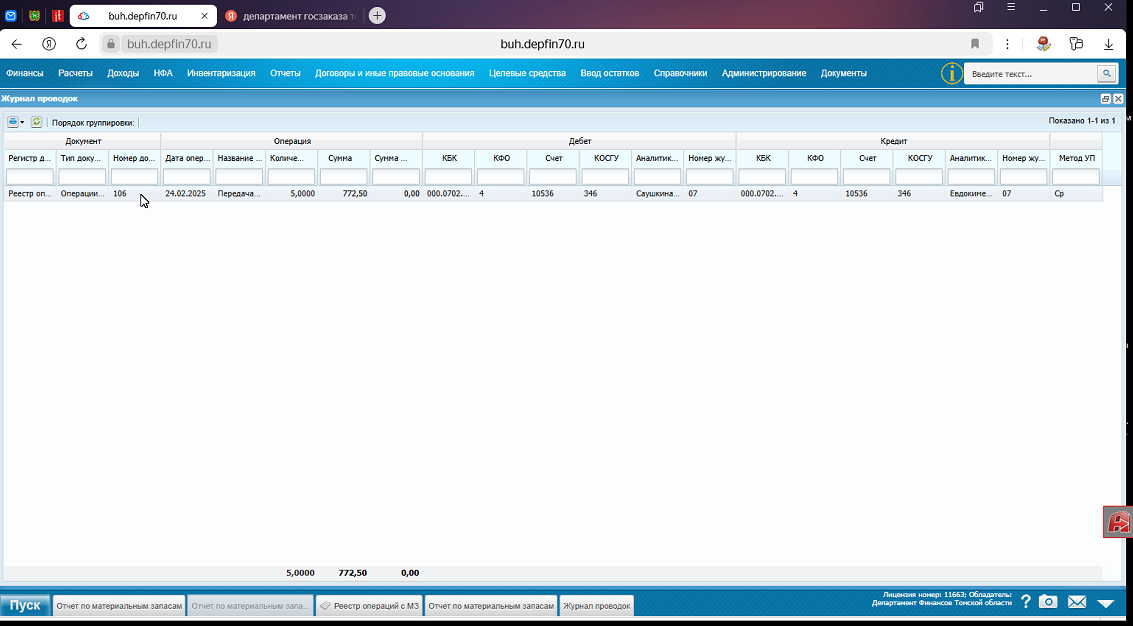Open the Документы menu
The height and width of the screenshot is (626, 1133).
tap(844, 73)
